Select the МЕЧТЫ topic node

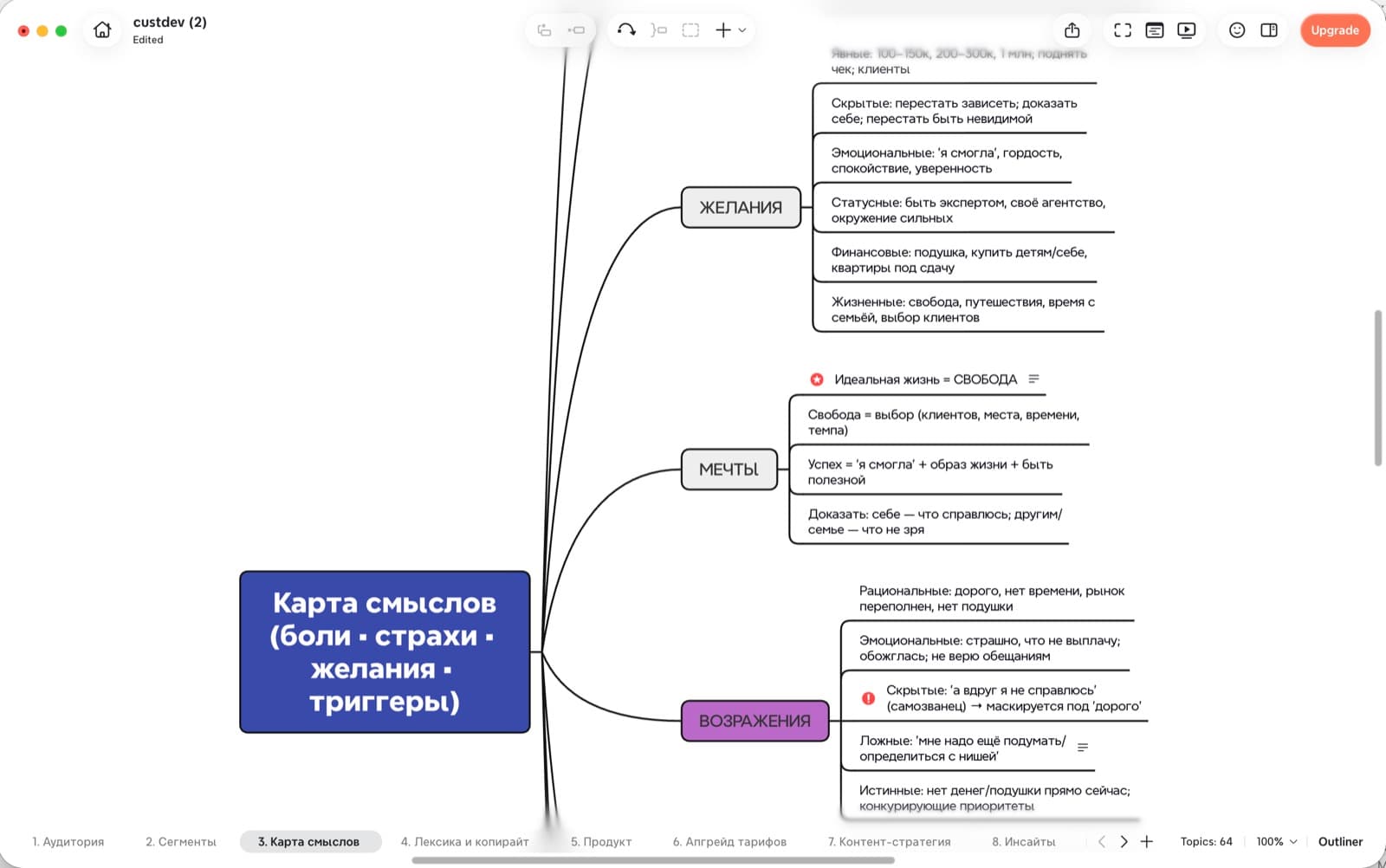[x=729, y=470]
